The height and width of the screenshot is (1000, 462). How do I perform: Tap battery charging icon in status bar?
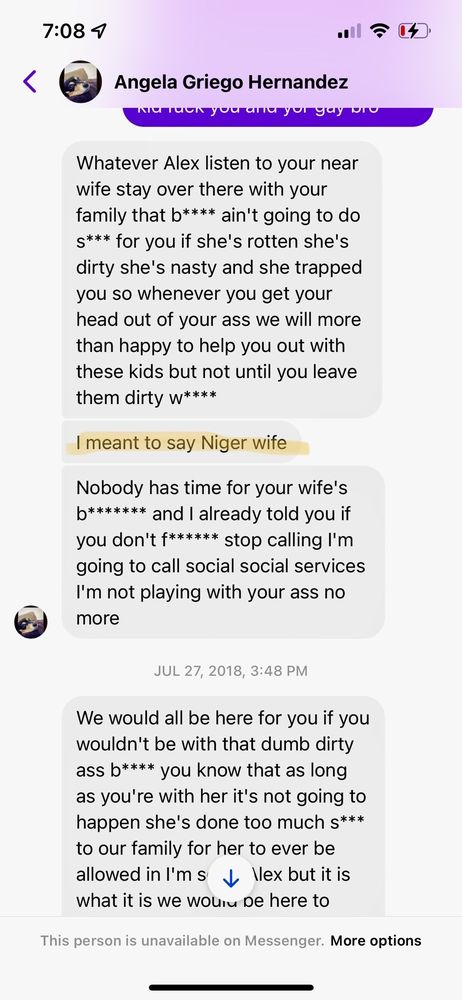(414, 30)
